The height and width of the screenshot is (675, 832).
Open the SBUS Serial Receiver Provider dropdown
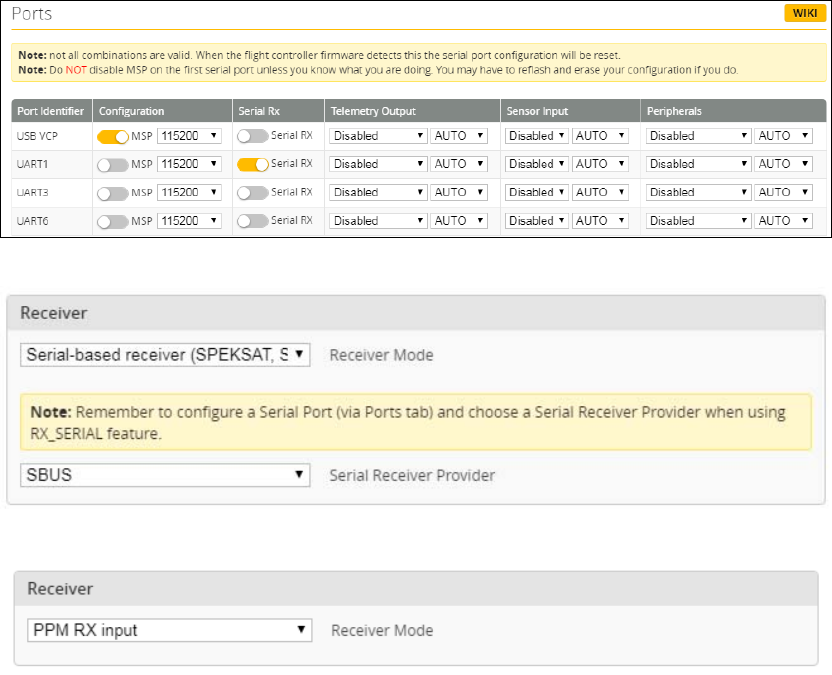[165, 475]
